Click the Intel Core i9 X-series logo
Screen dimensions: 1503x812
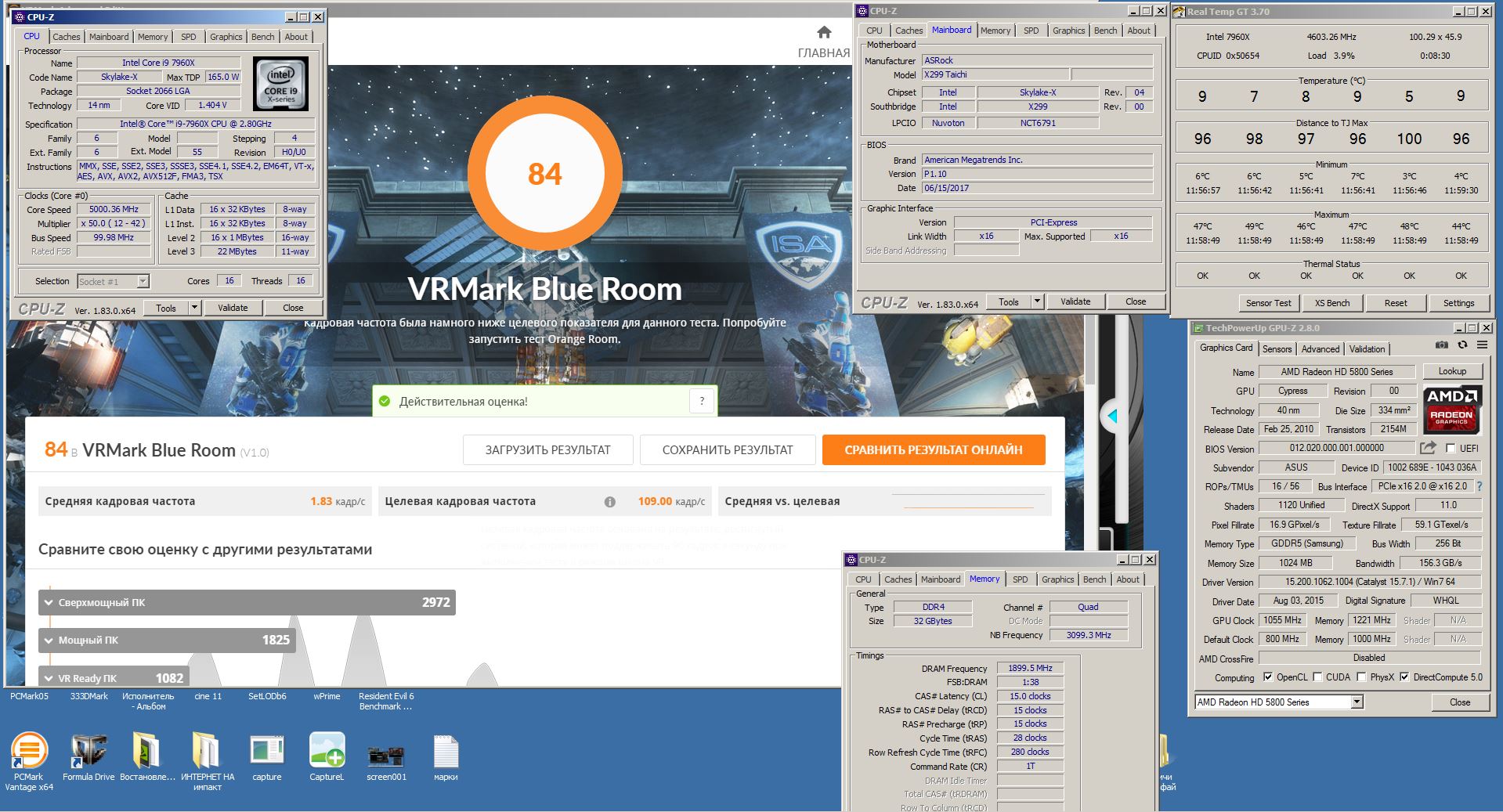click(280, 83)
